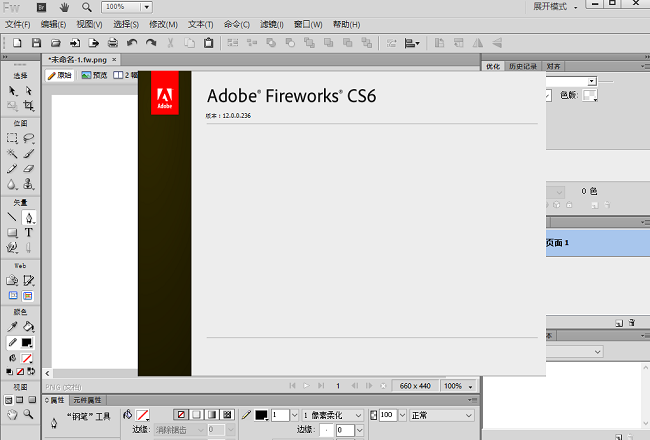Pick the Crop tool
The height and width of the screenshot is (440, 650).
(29, 105)
